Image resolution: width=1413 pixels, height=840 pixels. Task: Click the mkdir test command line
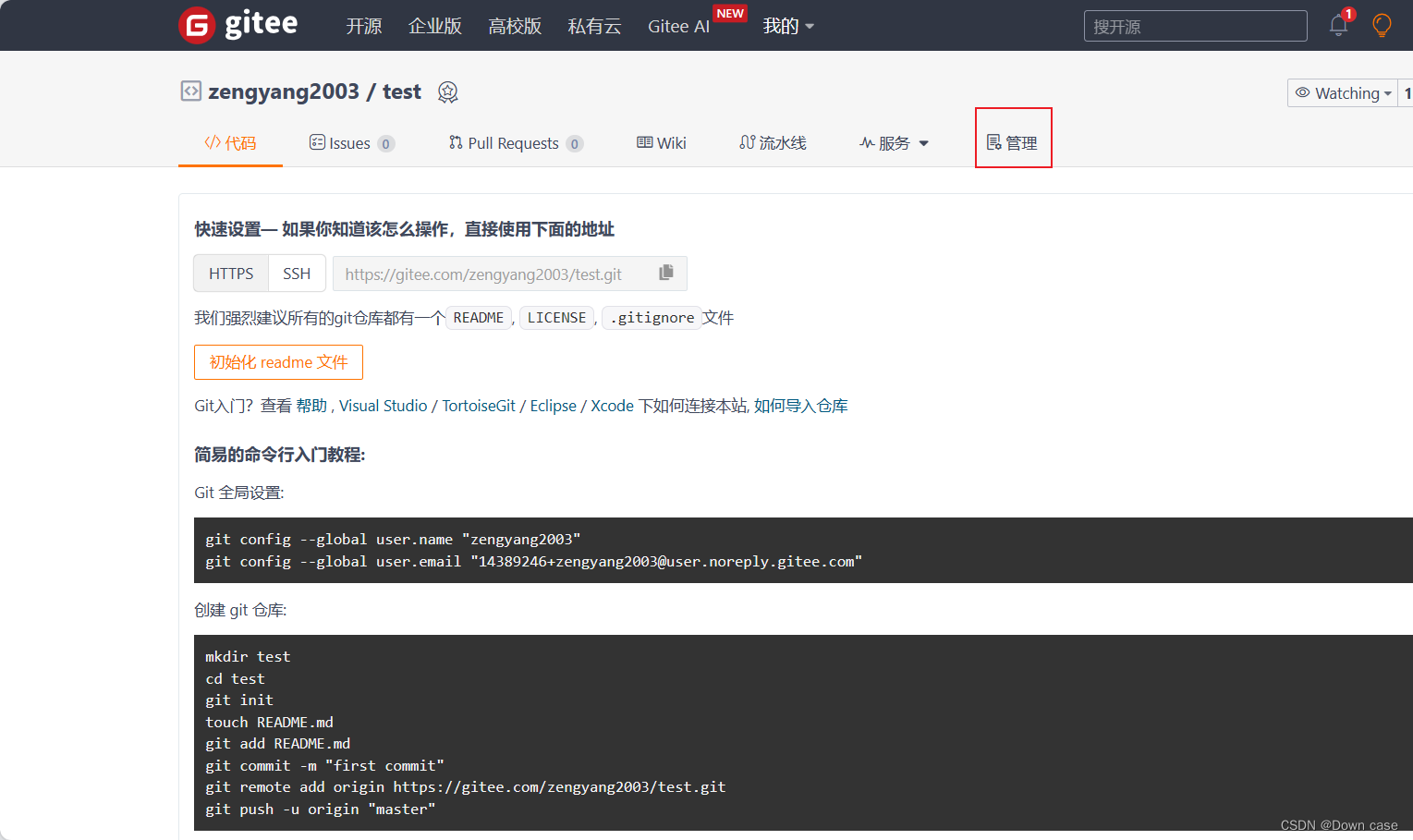248,657
